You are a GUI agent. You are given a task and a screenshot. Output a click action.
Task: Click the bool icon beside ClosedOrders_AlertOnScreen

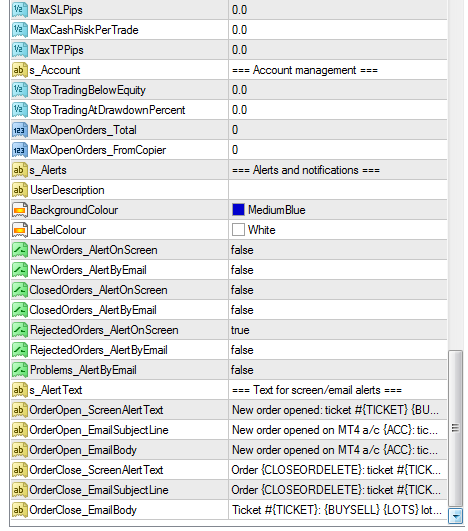[x=19, y=290]
